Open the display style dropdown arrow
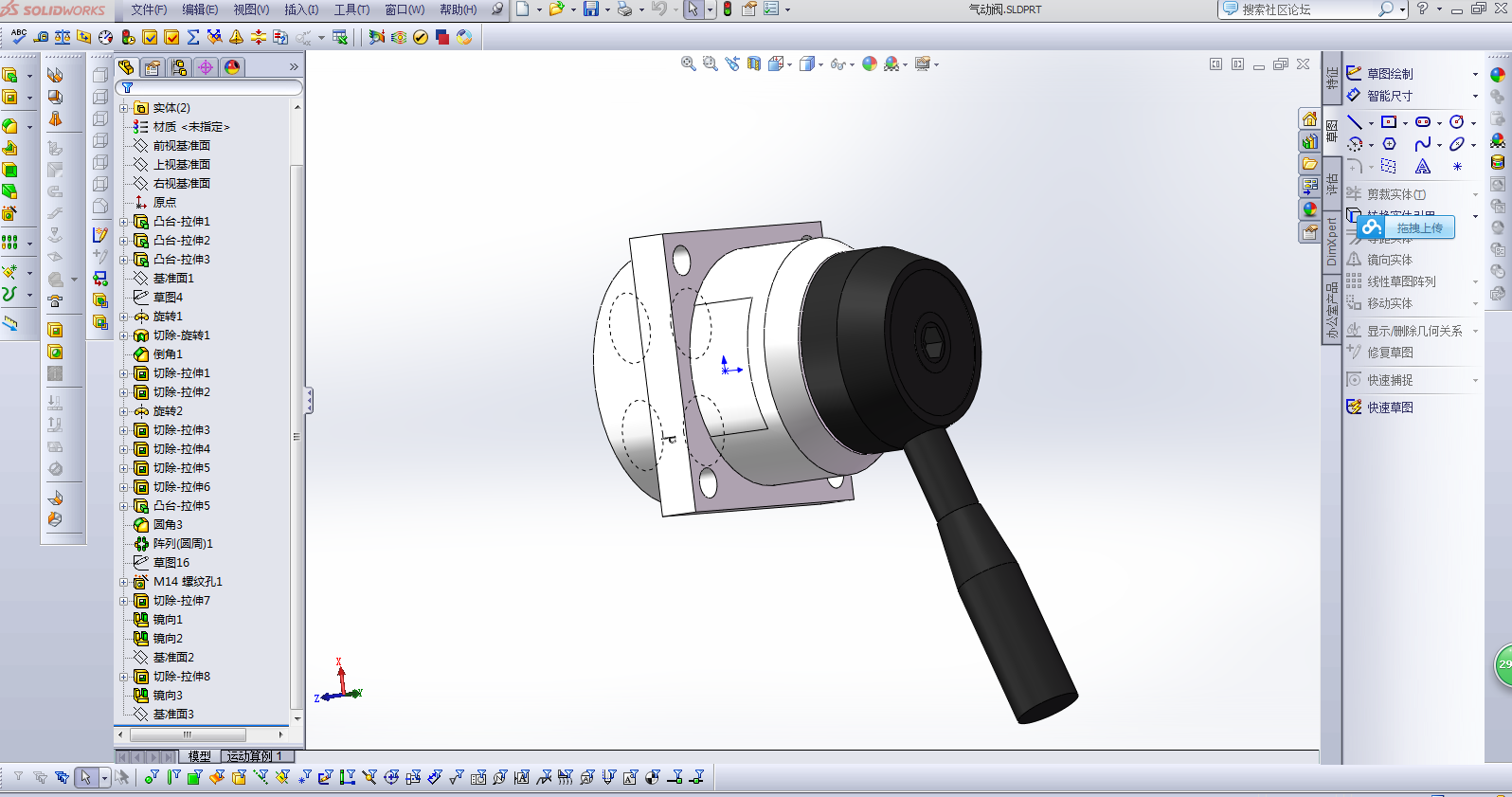1512x797 pixels. point(820,65)
